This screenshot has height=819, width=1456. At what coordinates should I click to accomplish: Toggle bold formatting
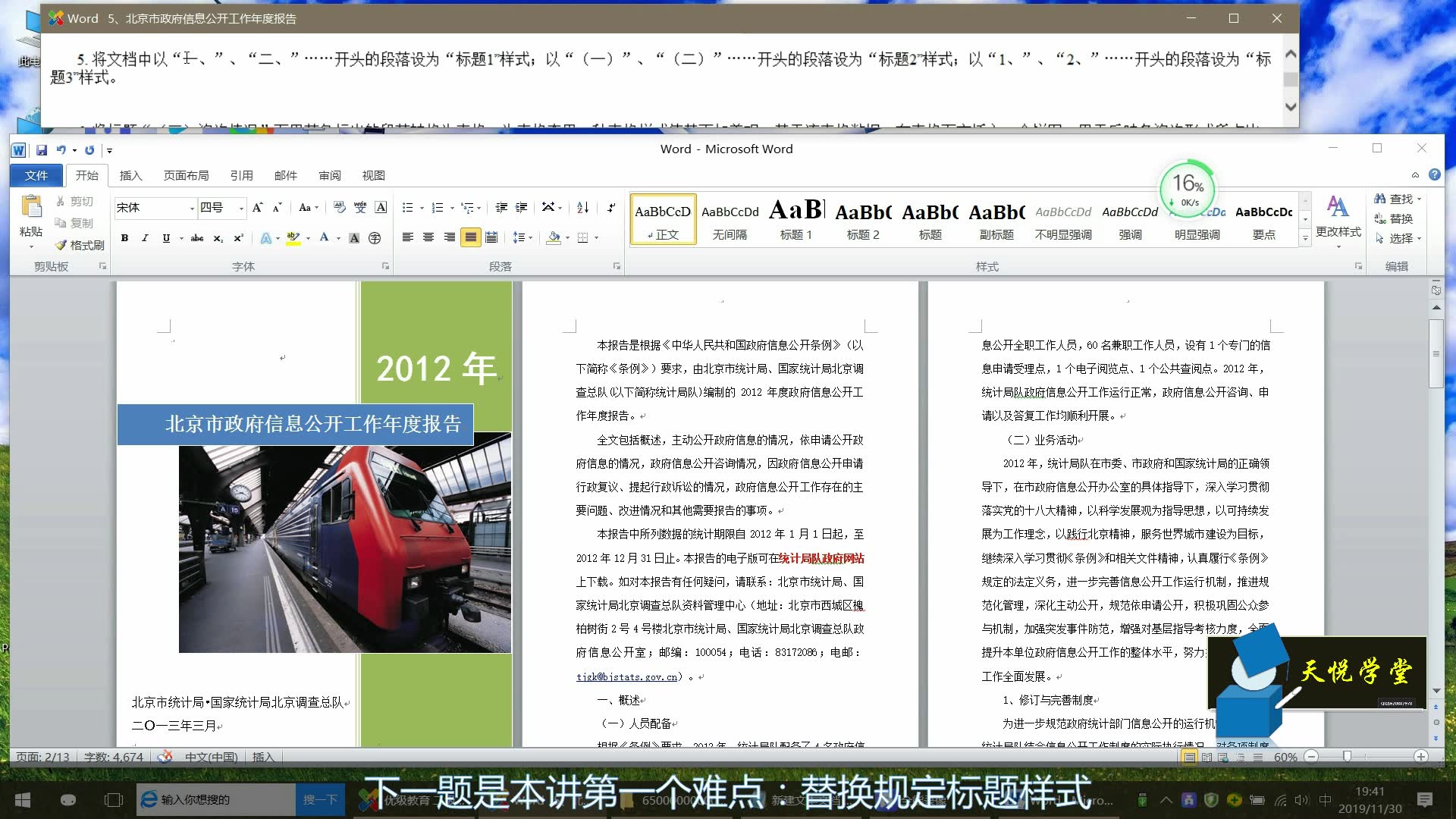tap(124, 237)
